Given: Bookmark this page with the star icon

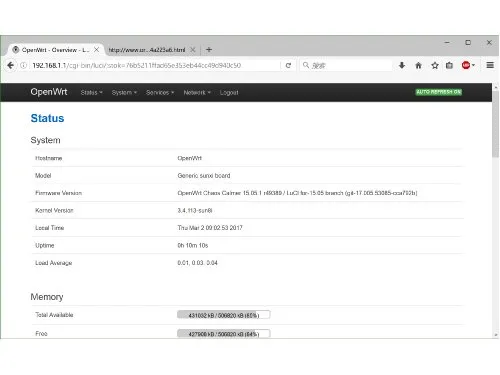Looking at the screenshot, I should coord(435,65).
